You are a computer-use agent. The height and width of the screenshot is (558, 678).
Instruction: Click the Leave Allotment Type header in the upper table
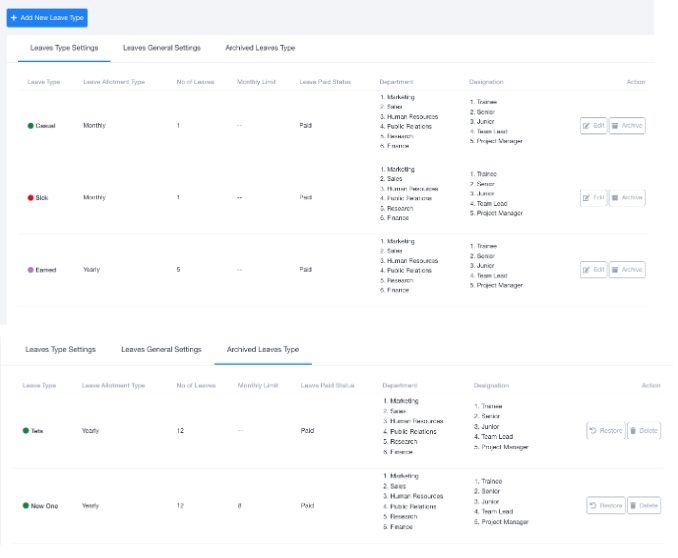pyautogui.click(x=114, y=82)
